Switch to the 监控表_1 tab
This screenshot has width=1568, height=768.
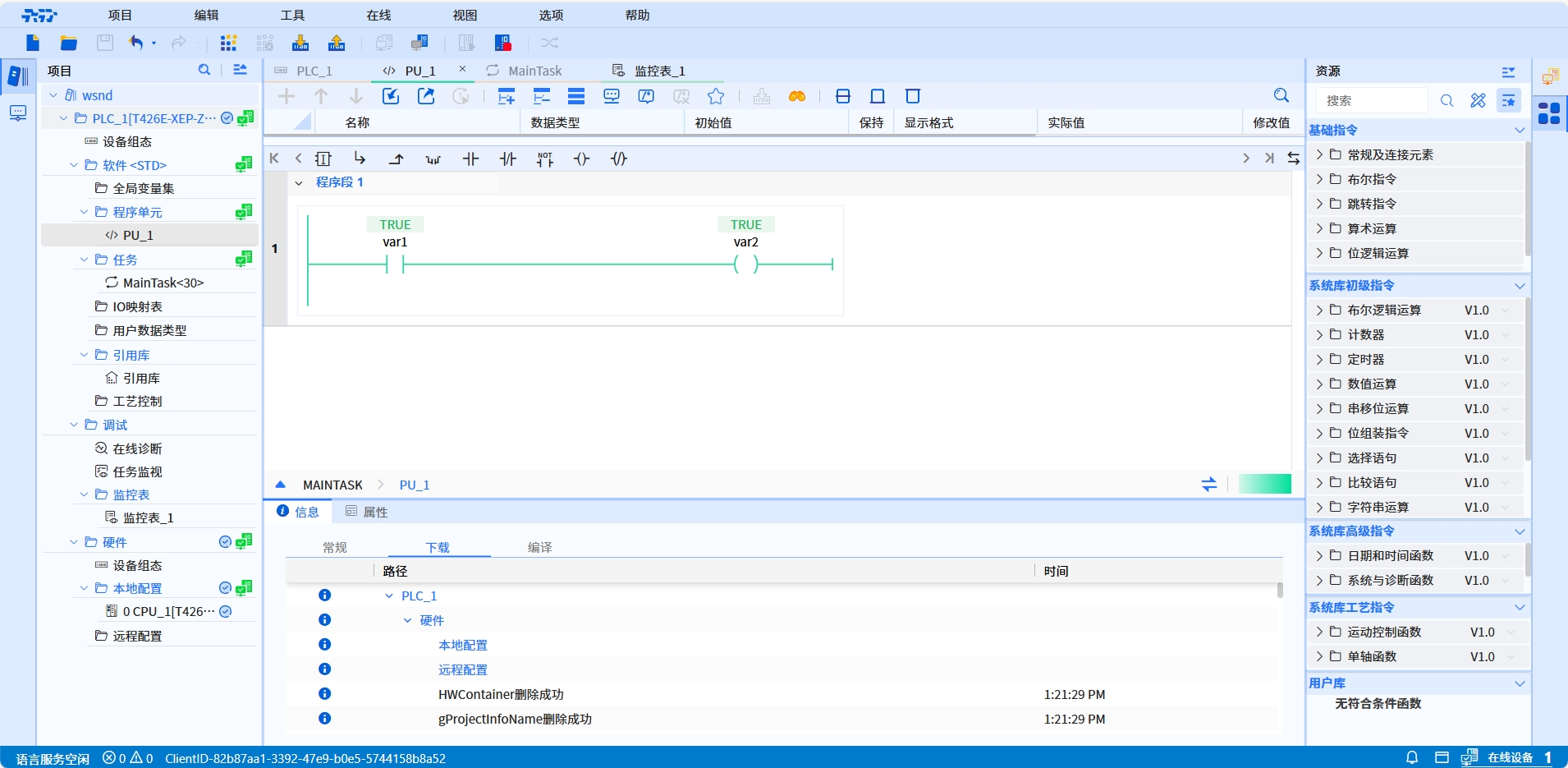click(658, 71)
